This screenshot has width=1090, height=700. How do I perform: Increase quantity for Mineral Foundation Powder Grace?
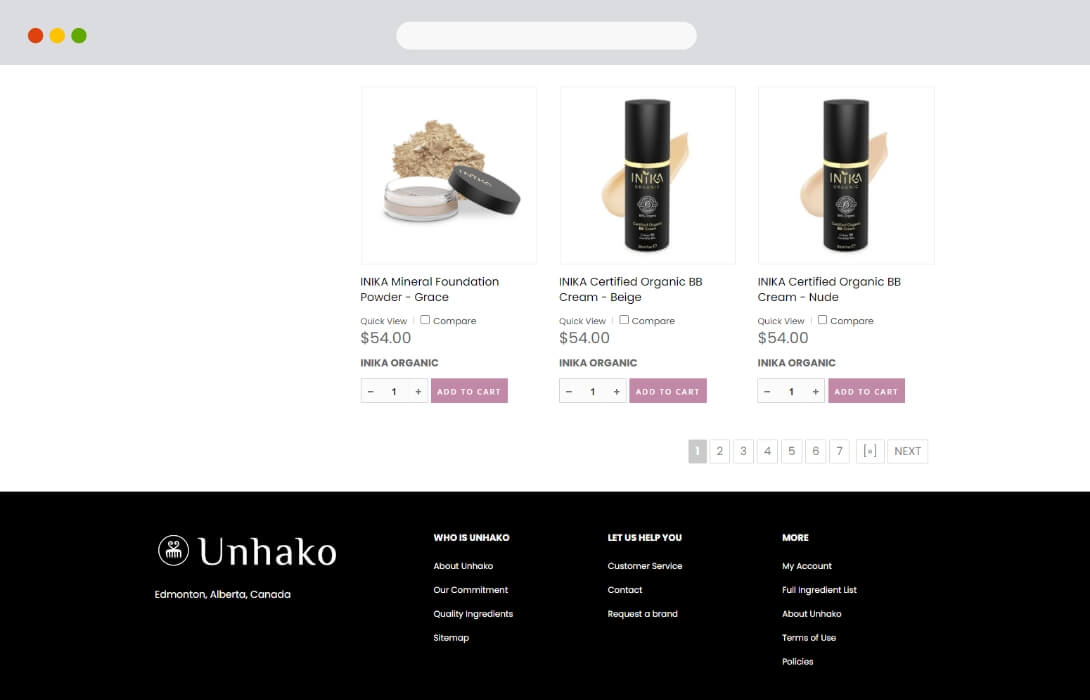pos(418,391)
